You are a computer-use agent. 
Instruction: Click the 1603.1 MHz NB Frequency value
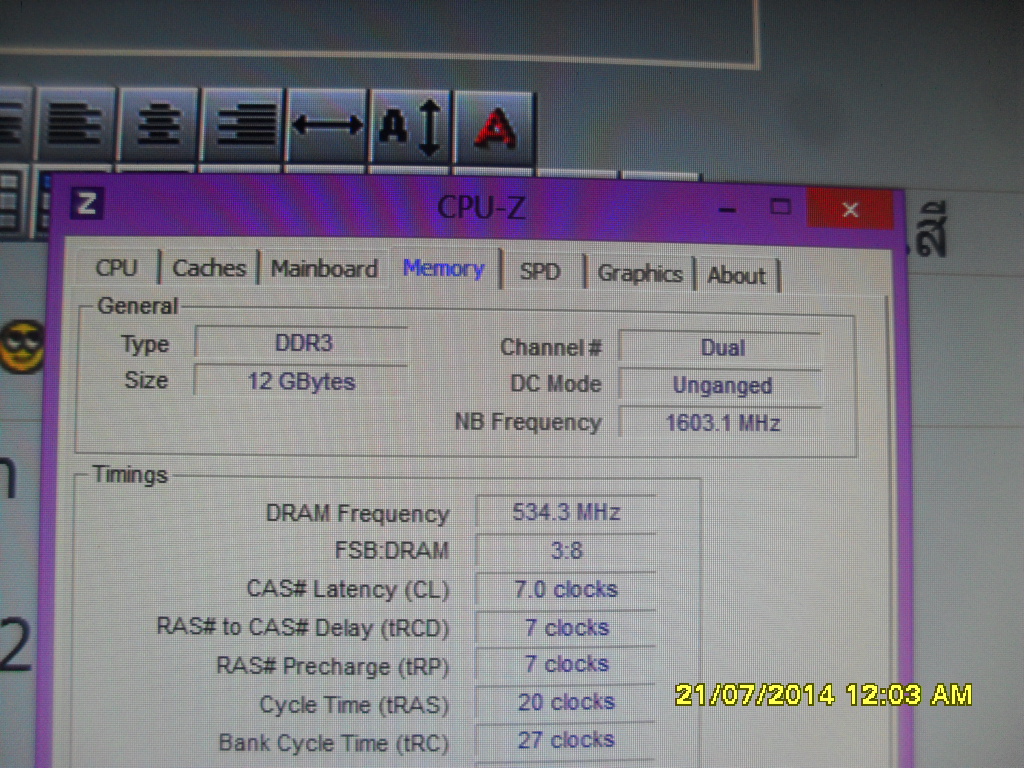coord(721,423)
